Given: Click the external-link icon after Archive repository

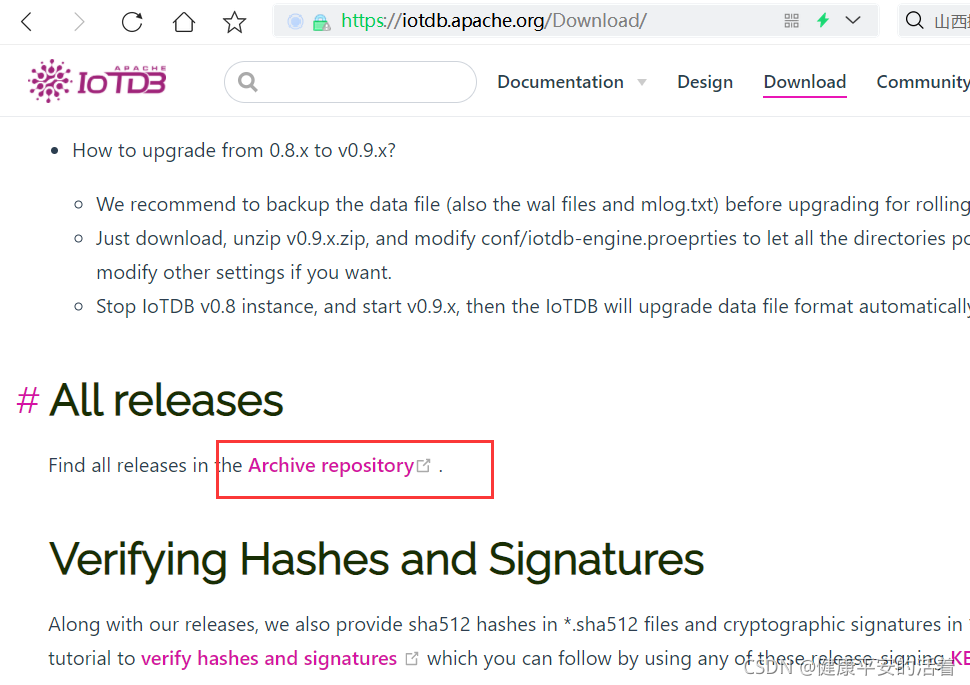Looking at the screenshot, I should (424, 465).
